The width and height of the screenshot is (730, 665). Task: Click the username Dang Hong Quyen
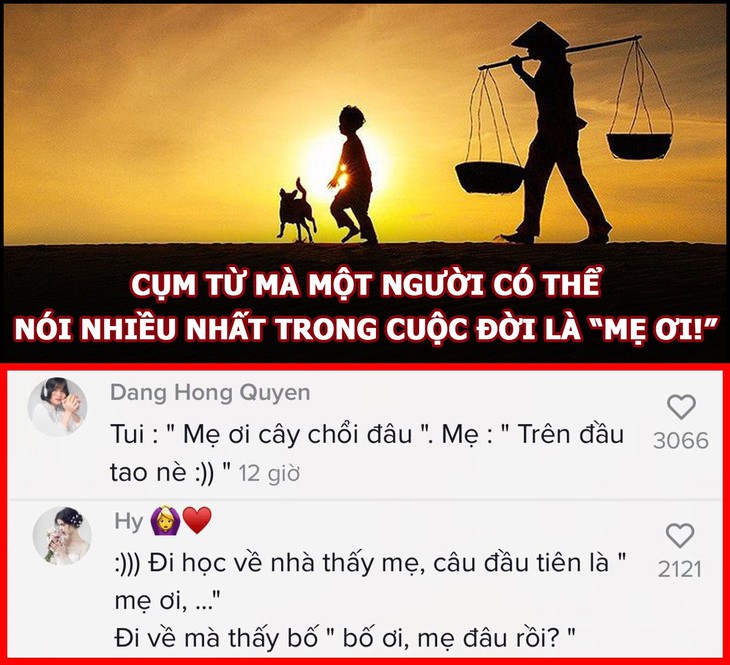click(210, 393)
